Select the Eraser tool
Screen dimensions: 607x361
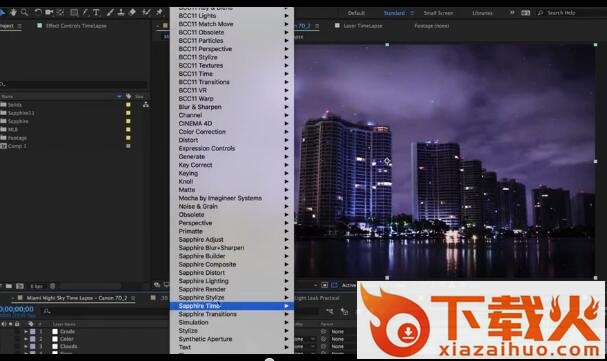(132, 12)
